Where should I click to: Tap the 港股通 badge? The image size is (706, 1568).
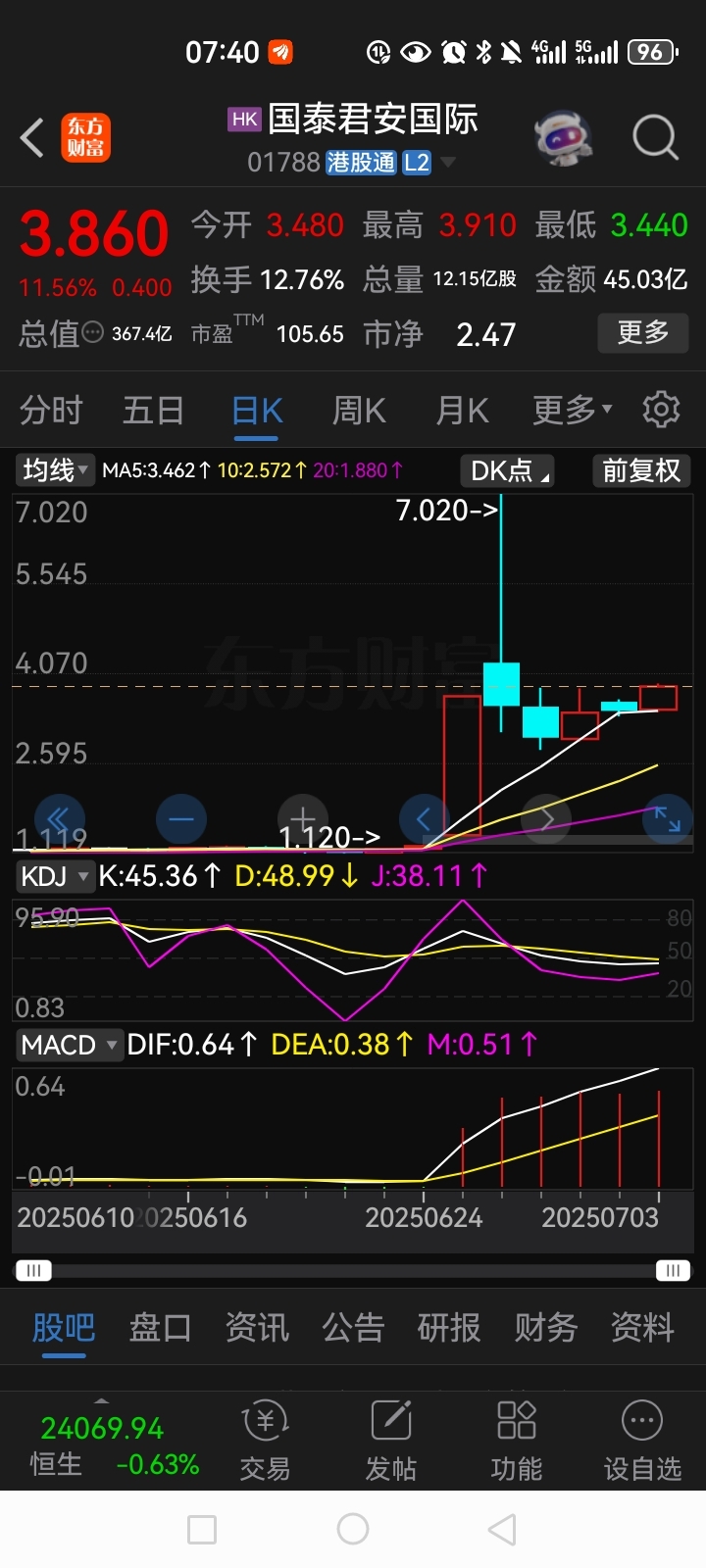(x=361, y=163)
